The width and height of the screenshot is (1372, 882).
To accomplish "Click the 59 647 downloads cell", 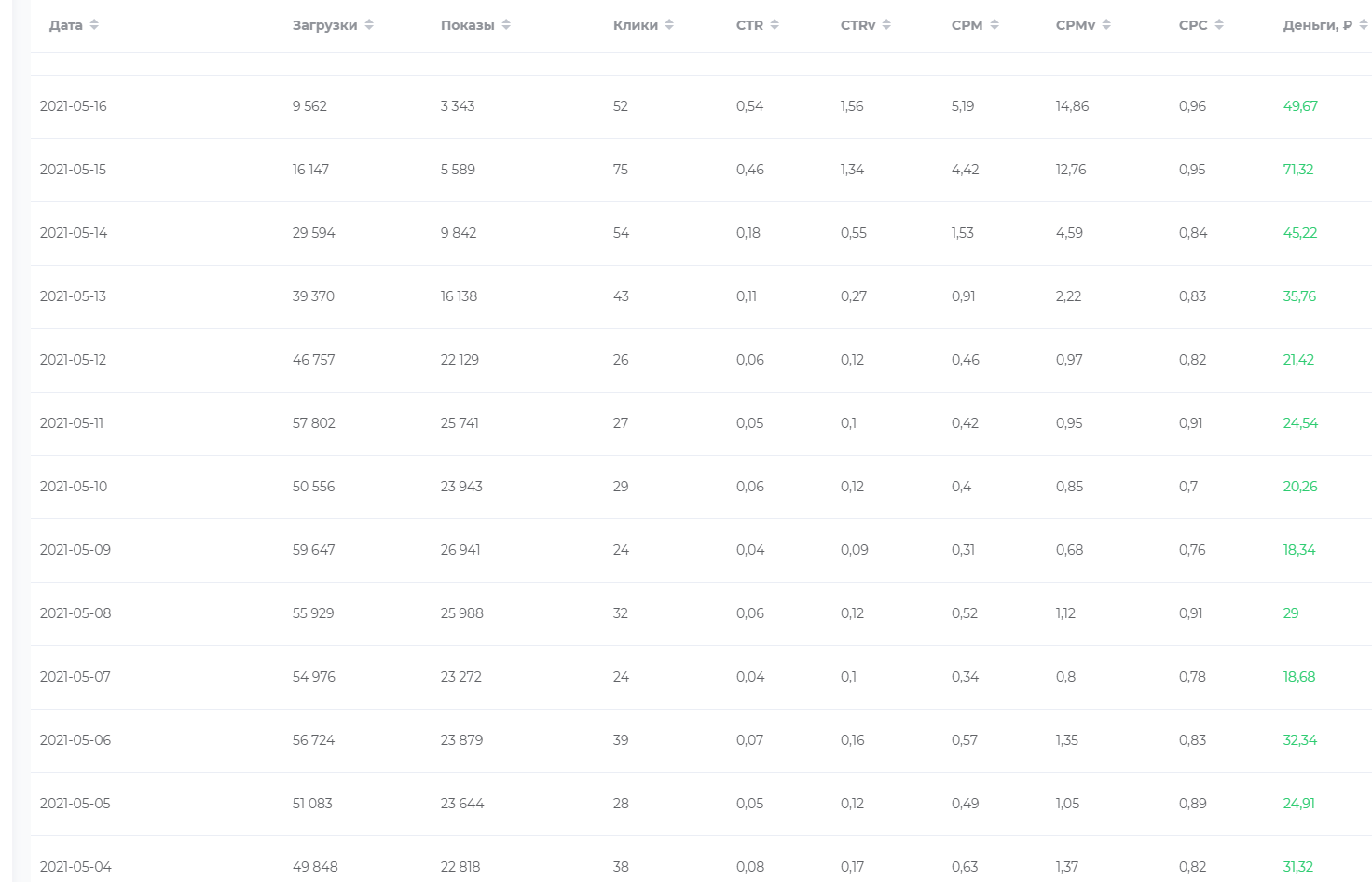I will 314,550.
